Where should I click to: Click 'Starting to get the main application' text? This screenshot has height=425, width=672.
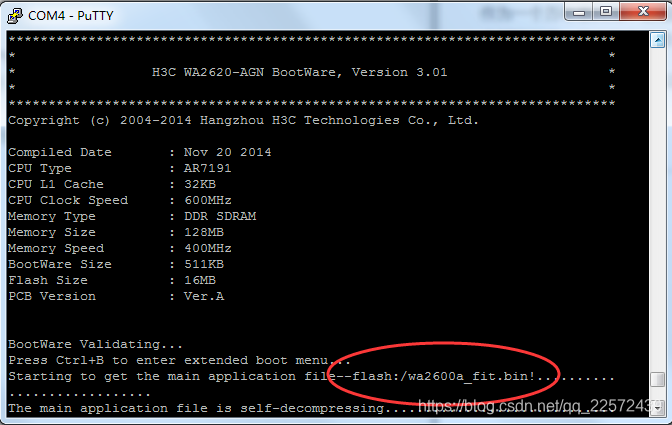152,377
